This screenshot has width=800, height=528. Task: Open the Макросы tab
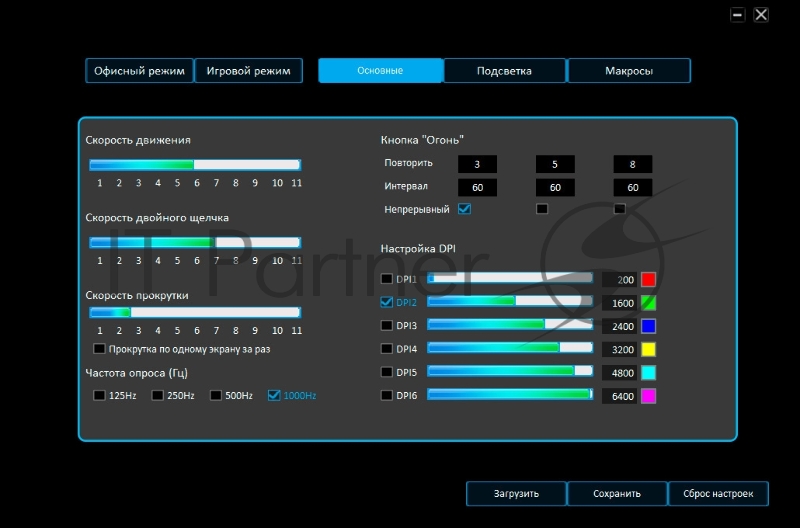click(x=629, y=71)
